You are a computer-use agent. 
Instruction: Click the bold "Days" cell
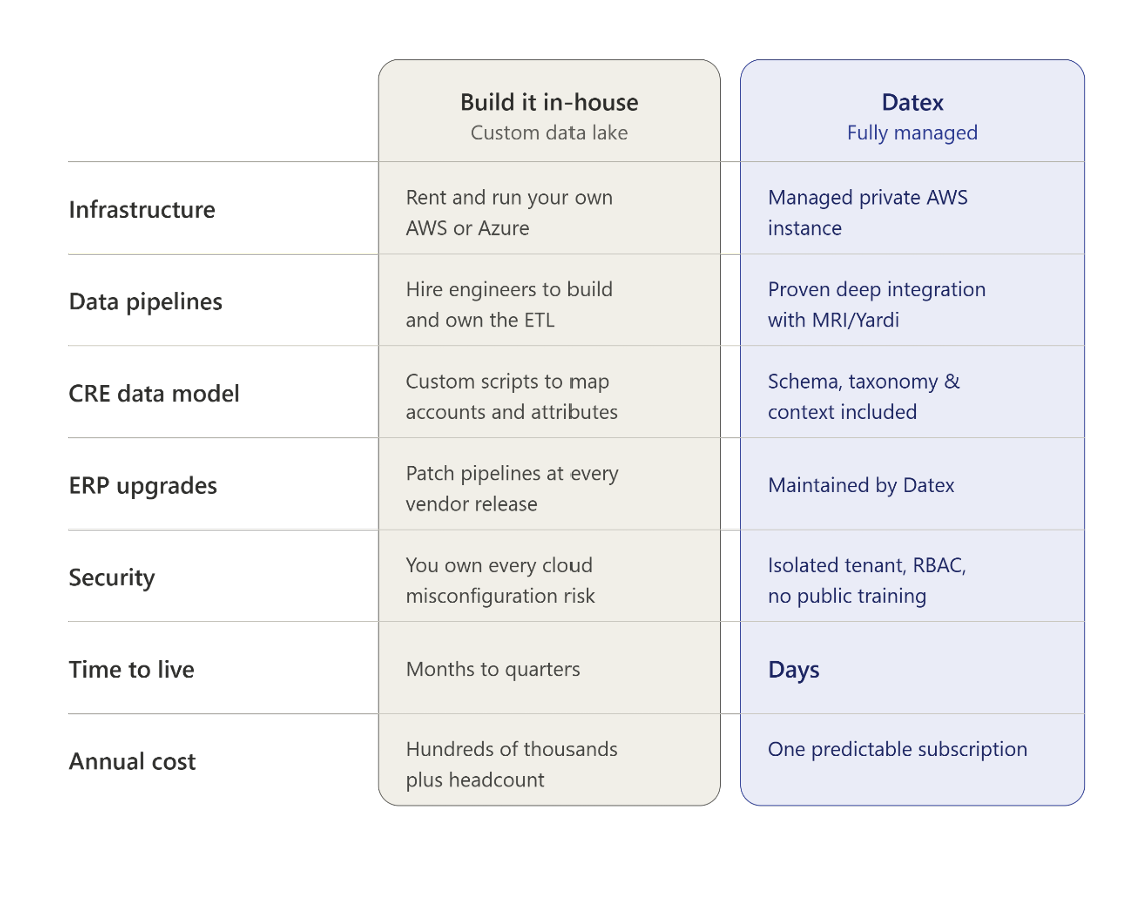tap(794, 669)
